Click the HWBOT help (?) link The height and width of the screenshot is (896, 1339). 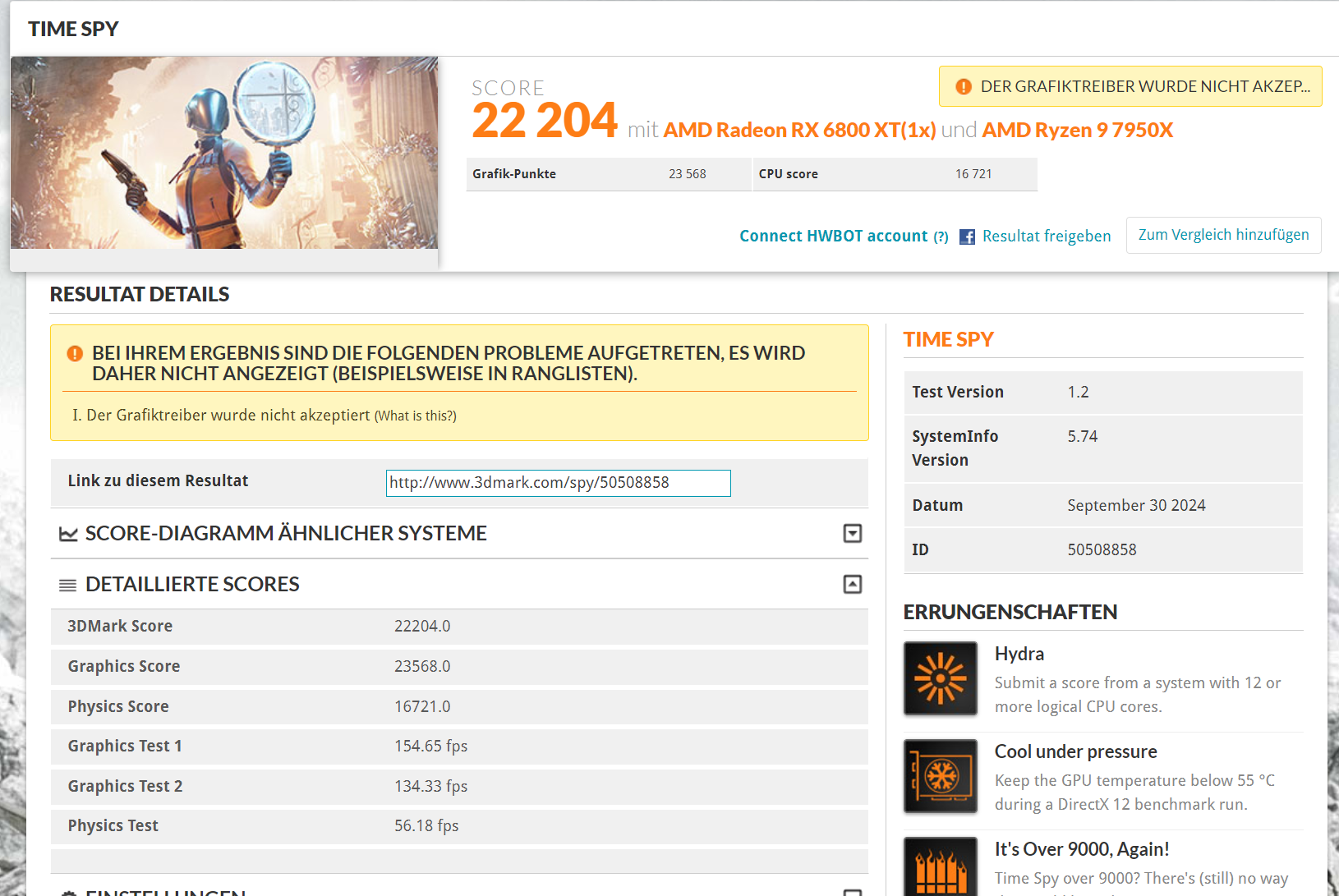point(941,237)
